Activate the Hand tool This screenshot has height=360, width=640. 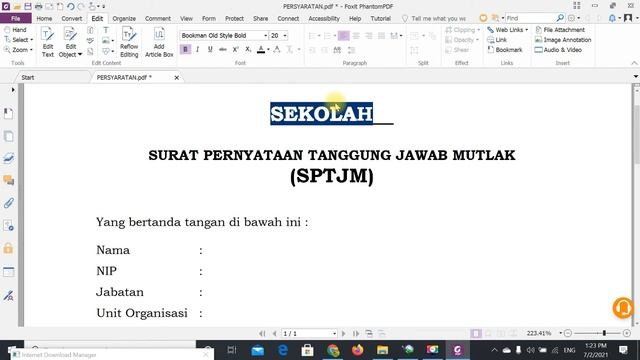tap(15, 30)
